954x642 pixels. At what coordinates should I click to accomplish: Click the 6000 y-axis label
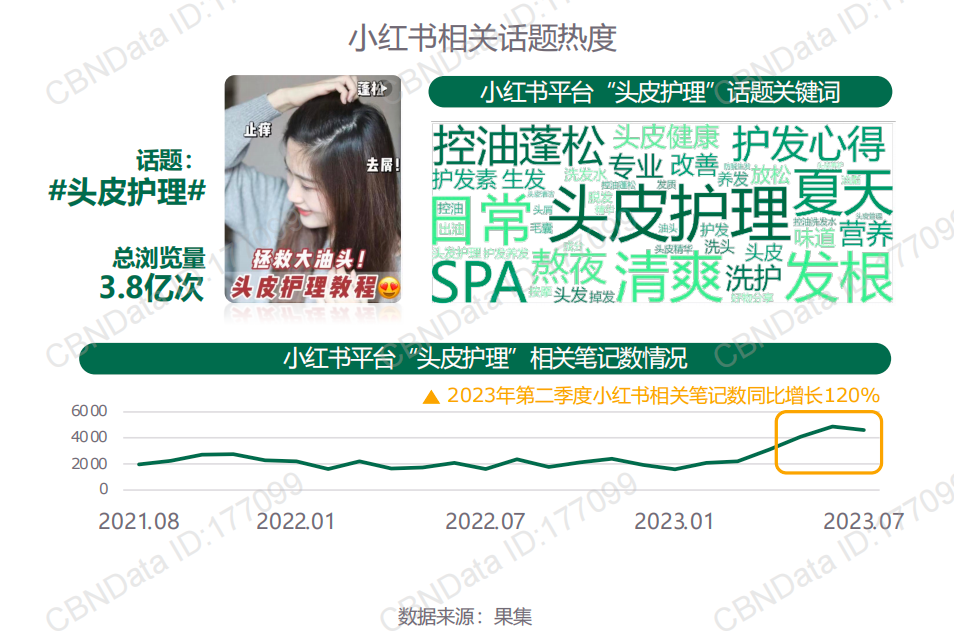pyautogui.click(x=89, y=411)
